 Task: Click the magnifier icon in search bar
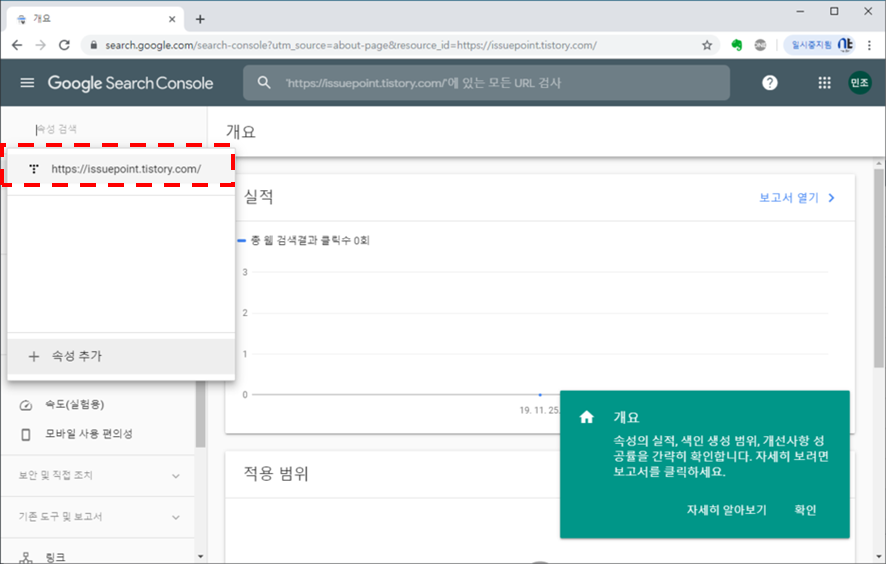264,83
